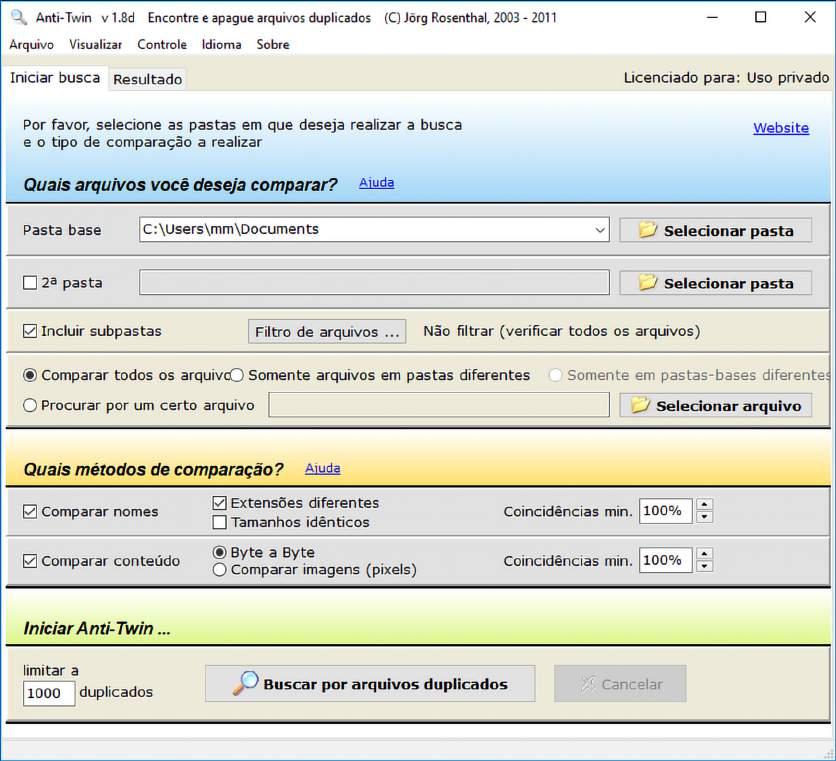Screen dimensions: 836x761
Task: Open the Arquivo menu
Action: [x=31, y=44]
